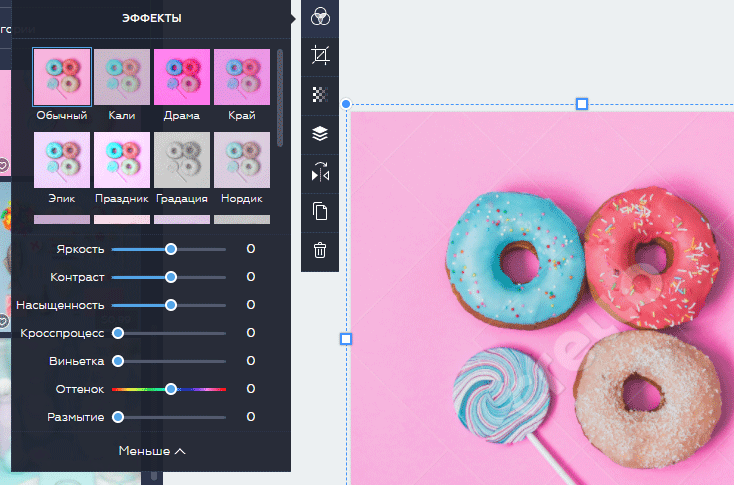Select the Обычный effect thumbnail
734x485 pixels.
tap(62, 77)
